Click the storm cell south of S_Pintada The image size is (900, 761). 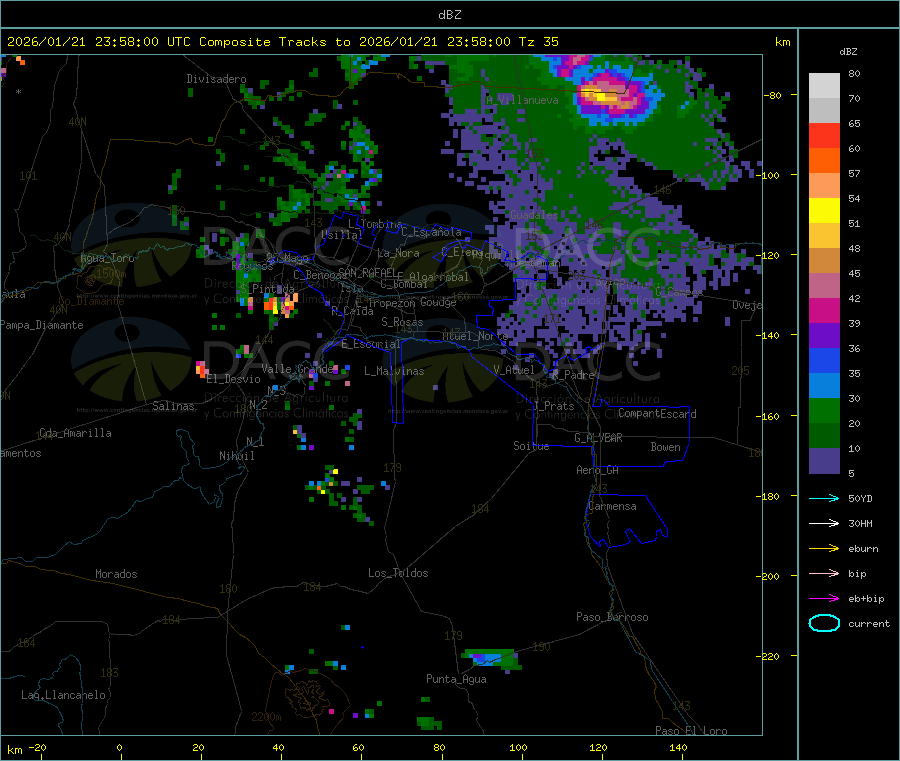(281, 303)
